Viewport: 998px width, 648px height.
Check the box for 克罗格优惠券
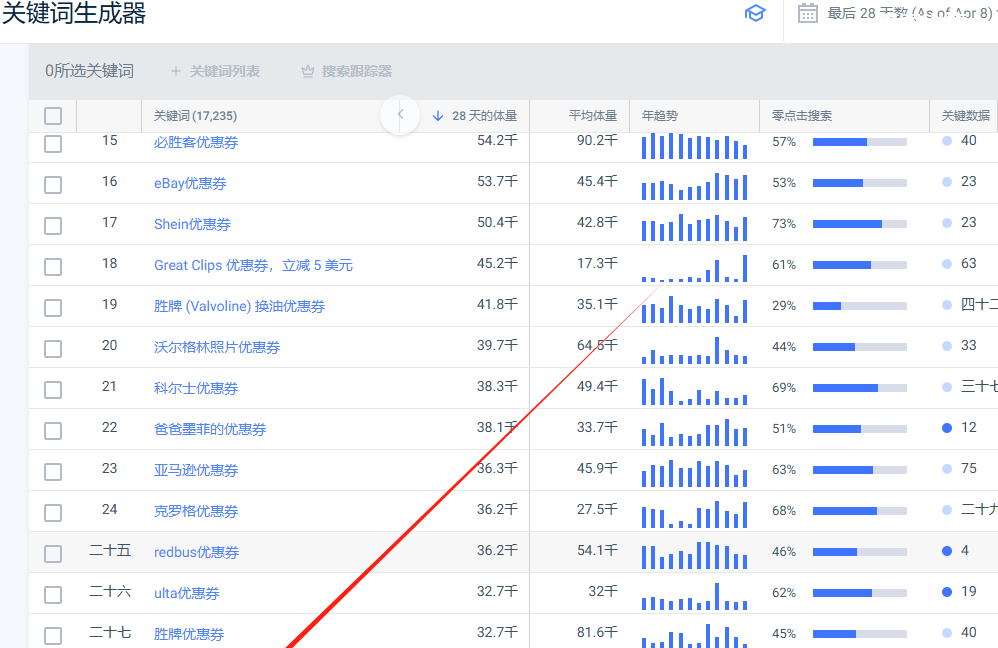tap(53, 512)
